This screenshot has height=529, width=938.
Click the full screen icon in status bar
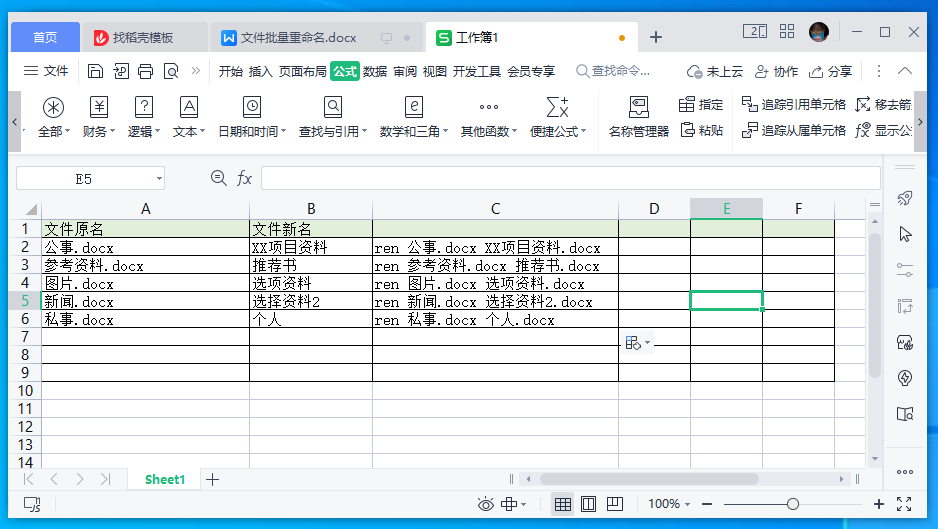tap(904, 504)
